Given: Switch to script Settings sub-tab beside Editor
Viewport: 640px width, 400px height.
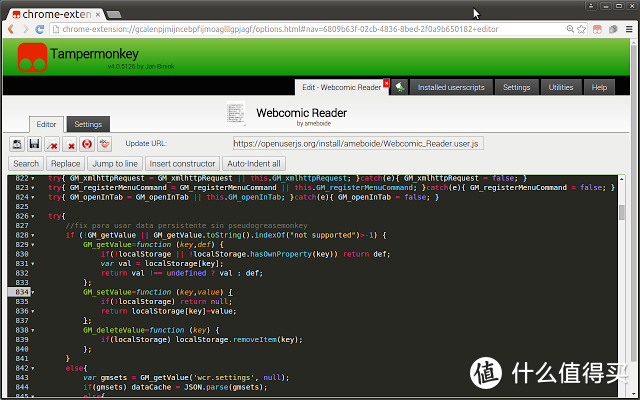Looking at the screenshot, I should [x=88, y=124].
